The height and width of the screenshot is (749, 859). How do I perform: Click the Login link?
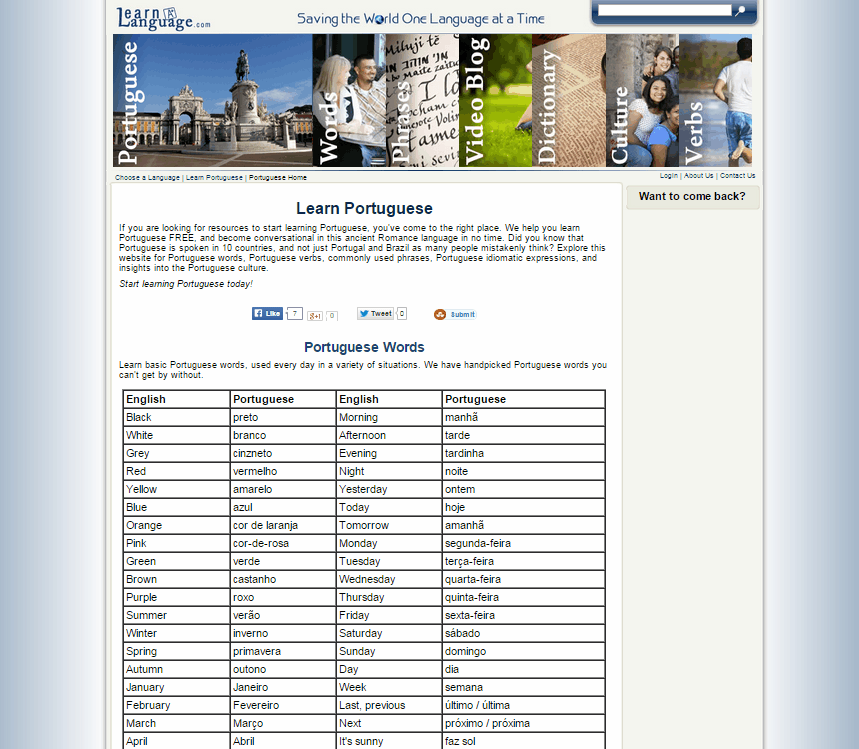pos(668,176)
